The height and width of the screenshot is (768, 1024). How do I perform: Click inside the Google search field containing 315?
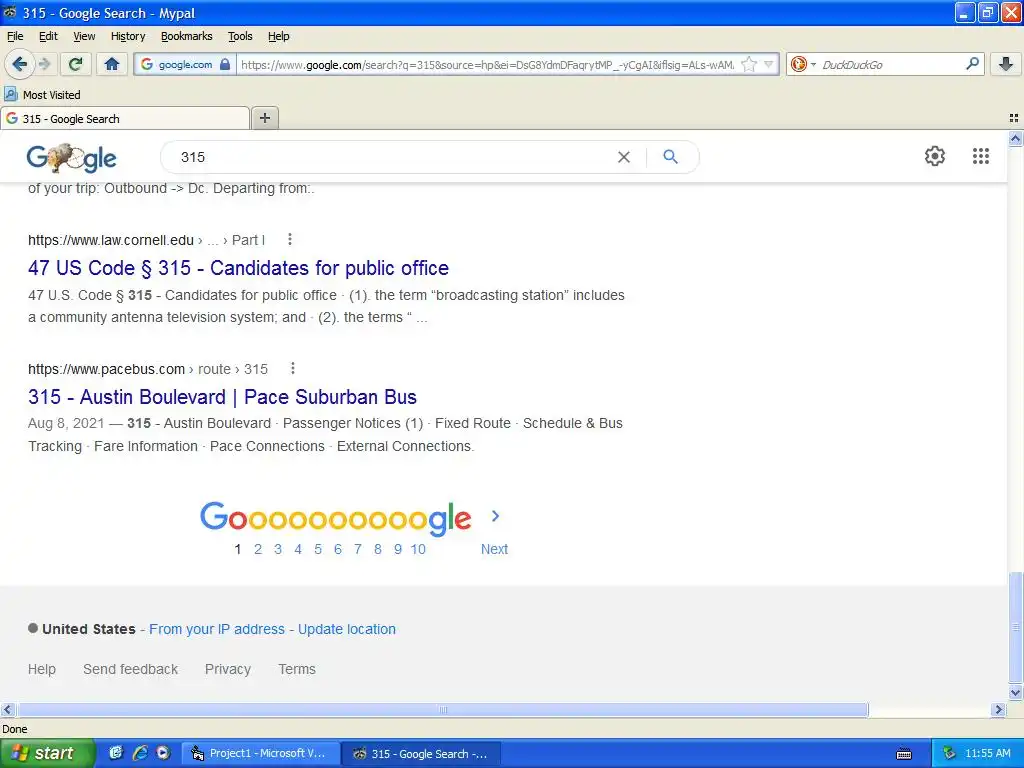point(392,157)
